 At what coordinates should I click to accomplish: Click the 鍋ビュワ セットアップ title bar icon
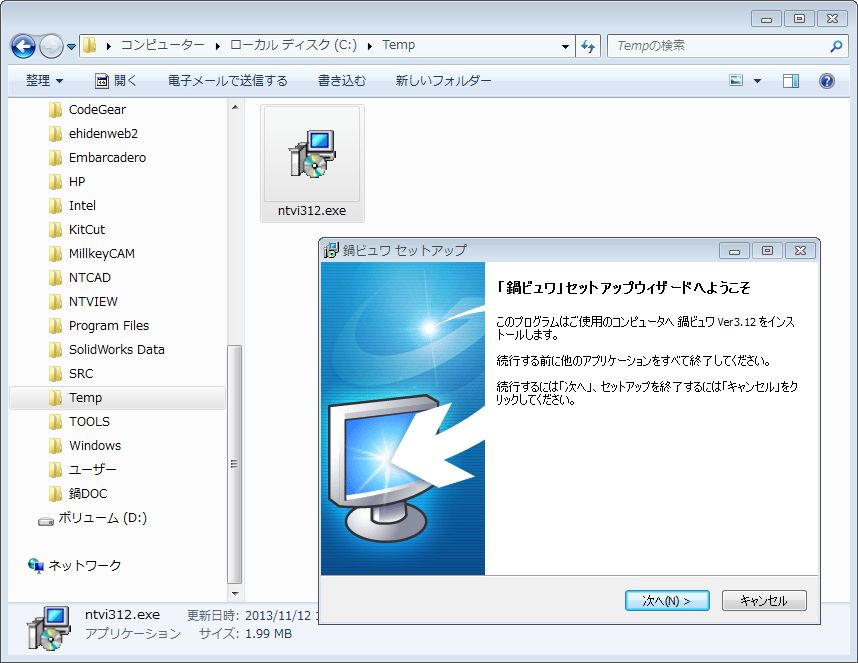tap(331, 251)
